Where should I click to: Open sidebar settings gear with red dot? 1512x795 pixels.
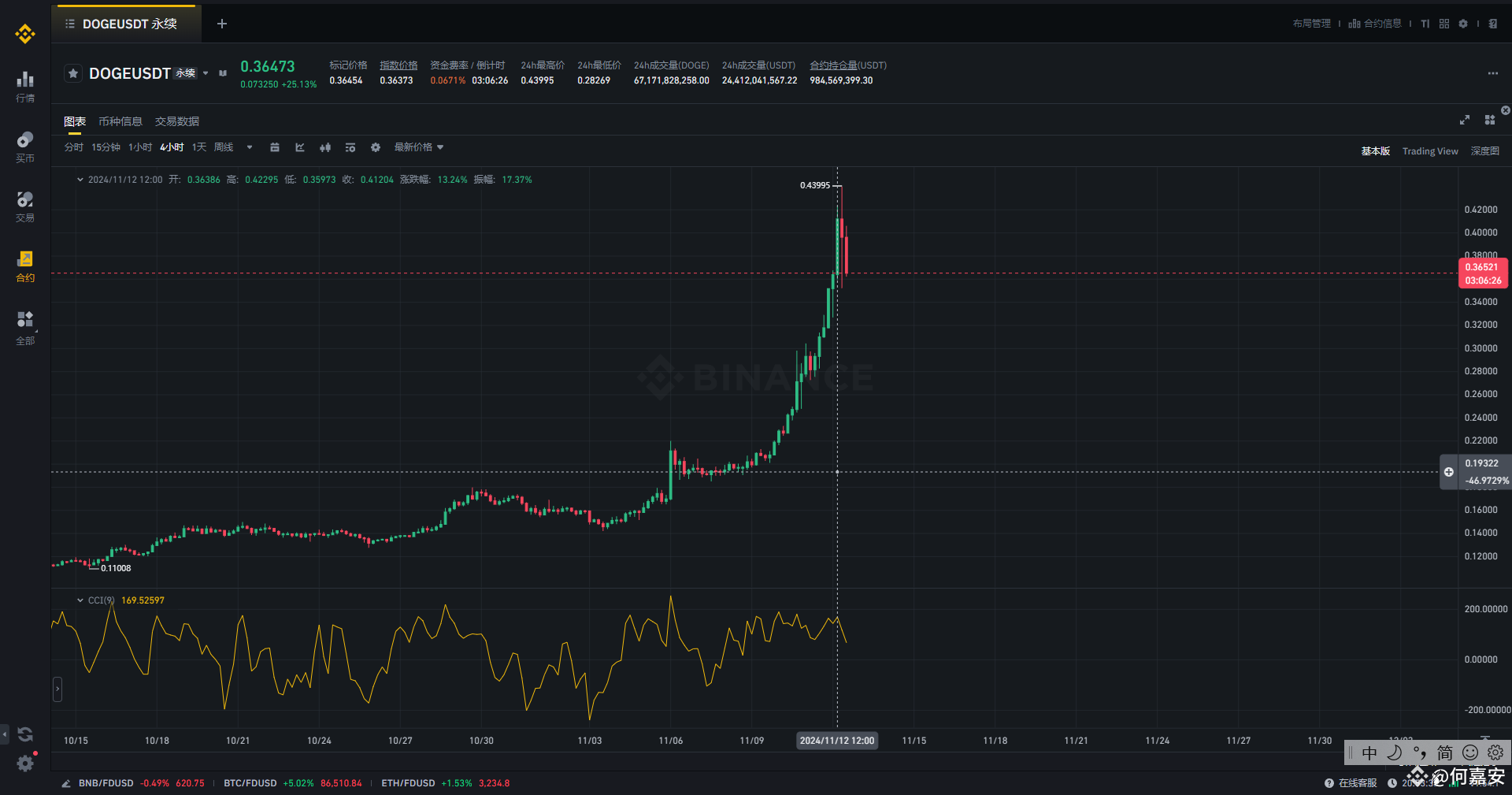pyautogui.click(x=25, y=763)
